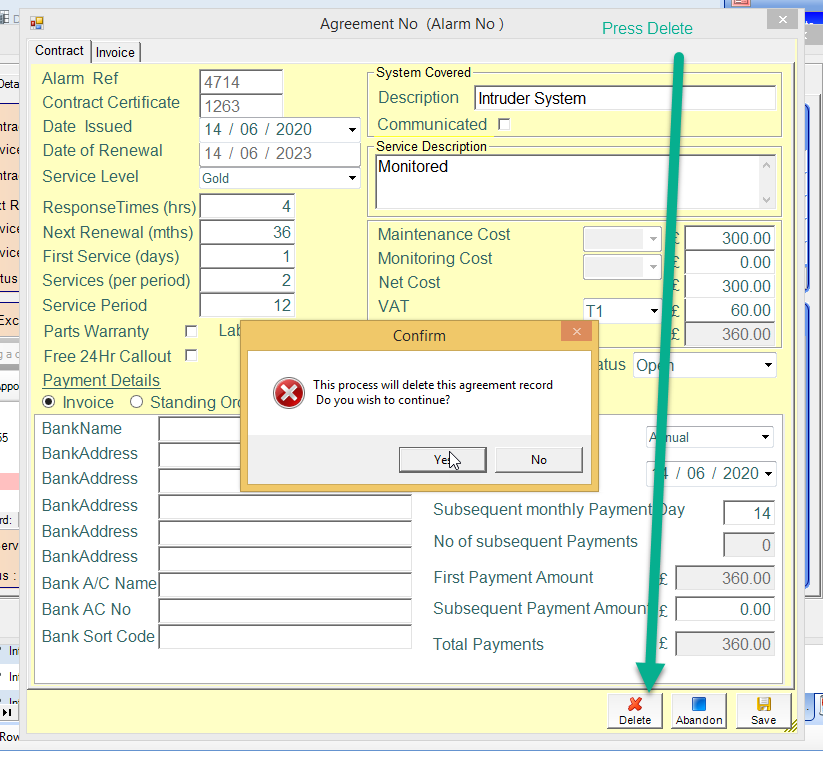Image resolution: width=823 pixels, height=762 pixels.
Task: Close the Confirm dialog with its X
Action: pyautogui.click(x=576, y=332)
